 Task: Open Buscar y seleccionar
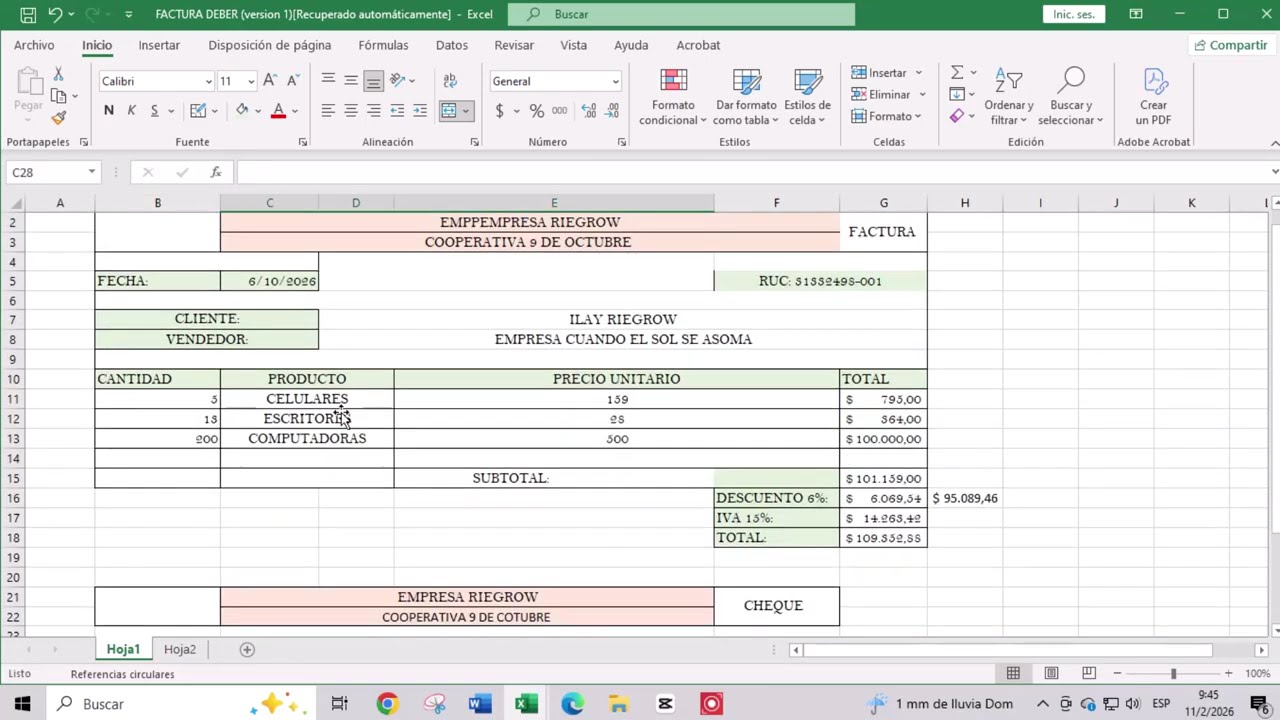pos(1070,97)
